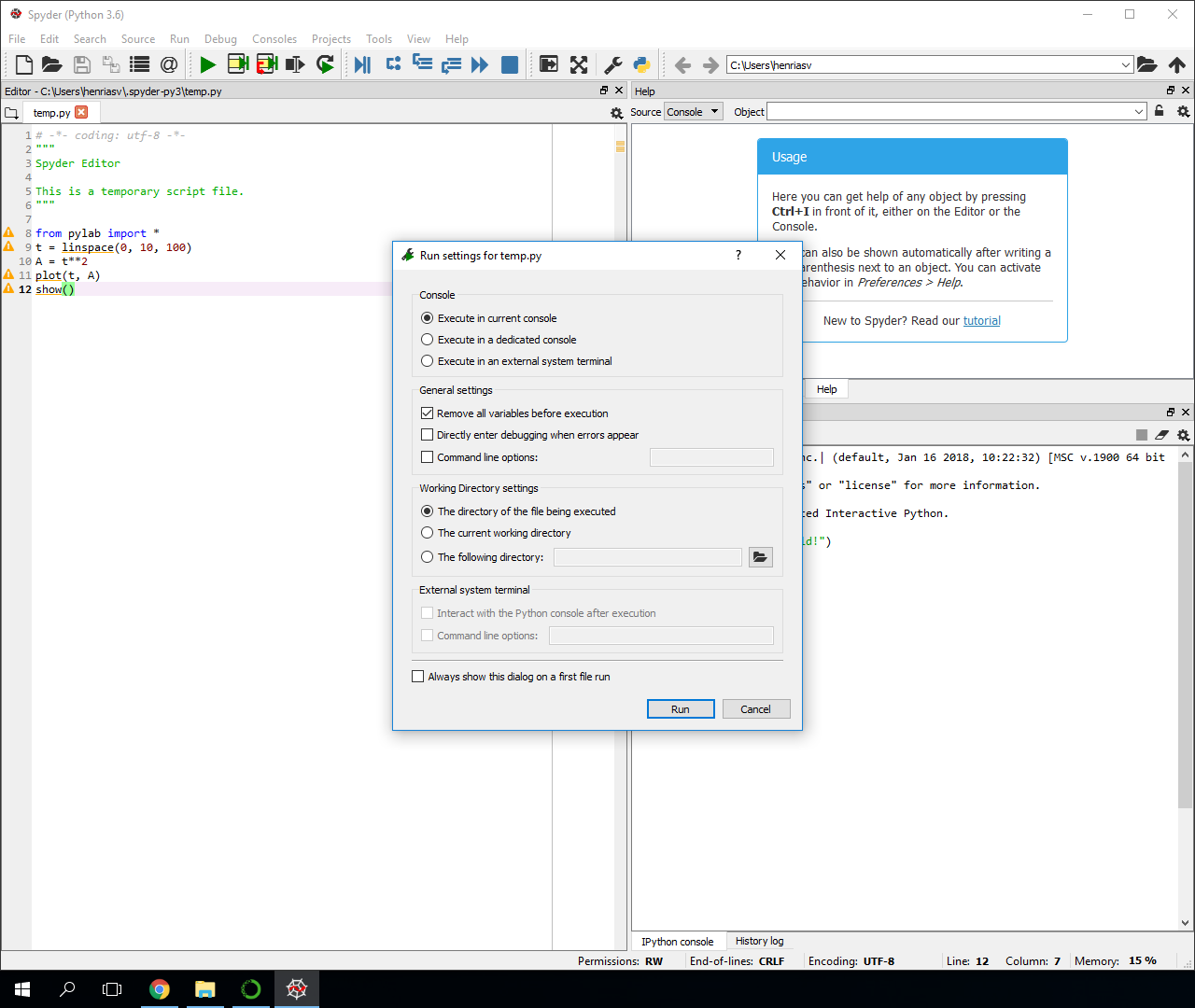Open Chrome from the taskbar
The height and width of the screenshot is (1008, 1195).
(x=160, y=989)
